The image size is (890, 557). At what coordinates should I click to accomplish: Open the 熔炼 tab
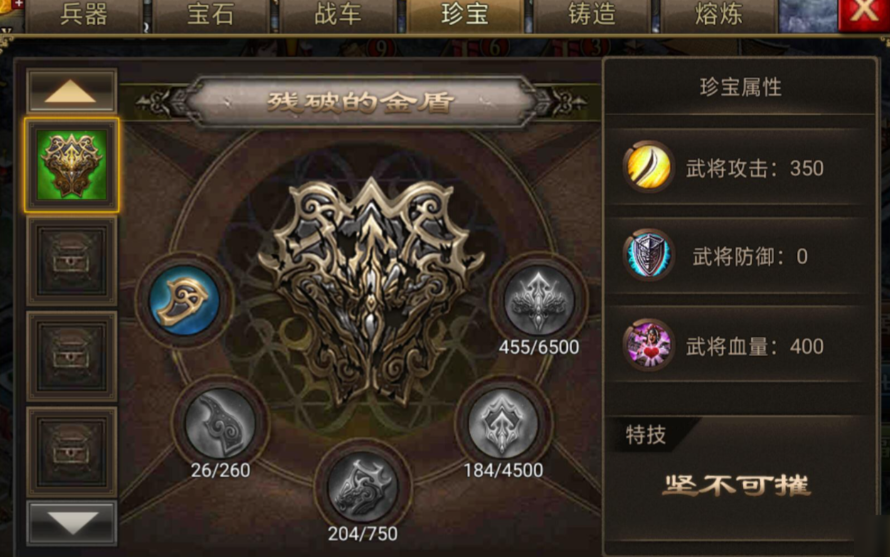719,15
